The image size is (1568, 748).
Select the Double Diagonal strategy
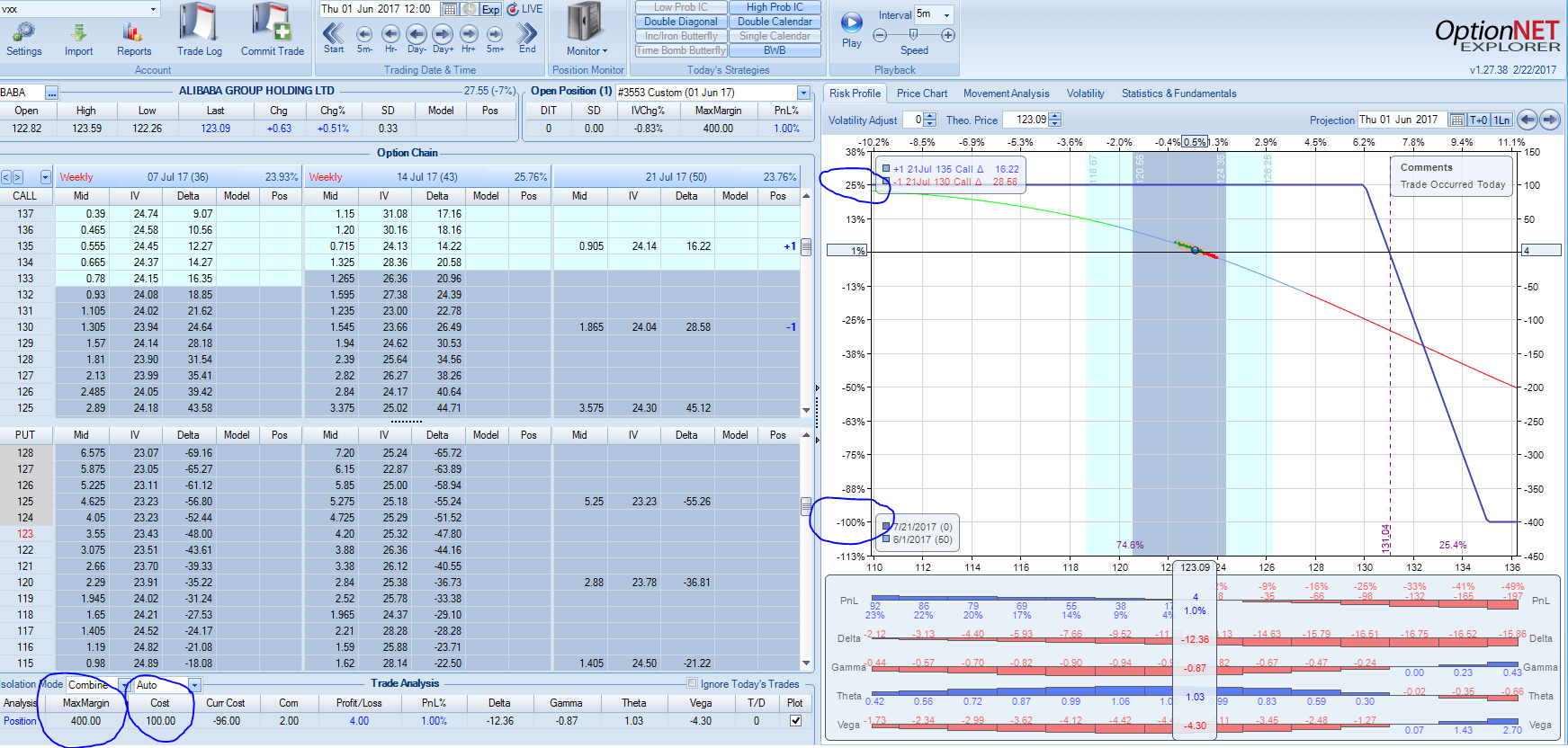681,22
